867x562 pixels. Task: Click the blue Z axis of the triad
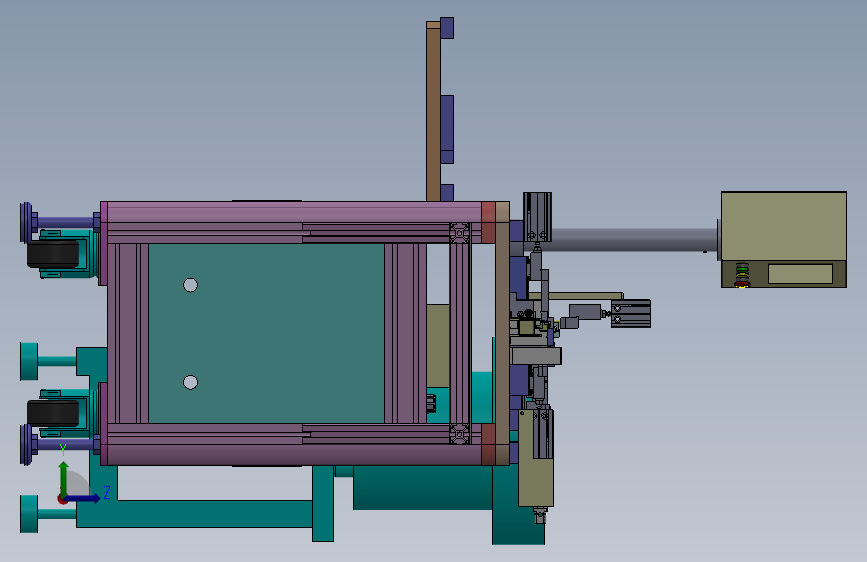pos(83,498)
